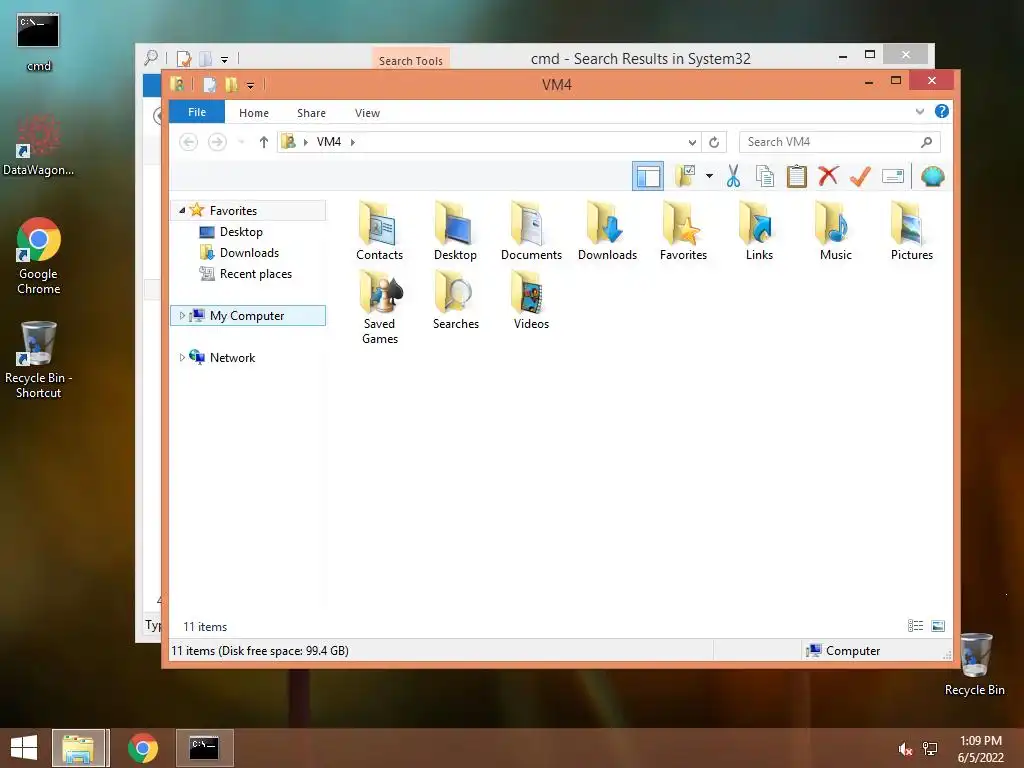The width and height of the screenshot is (1024, 768).
Task: Click the Classic Shell settings icon
Action: (933, 176)
